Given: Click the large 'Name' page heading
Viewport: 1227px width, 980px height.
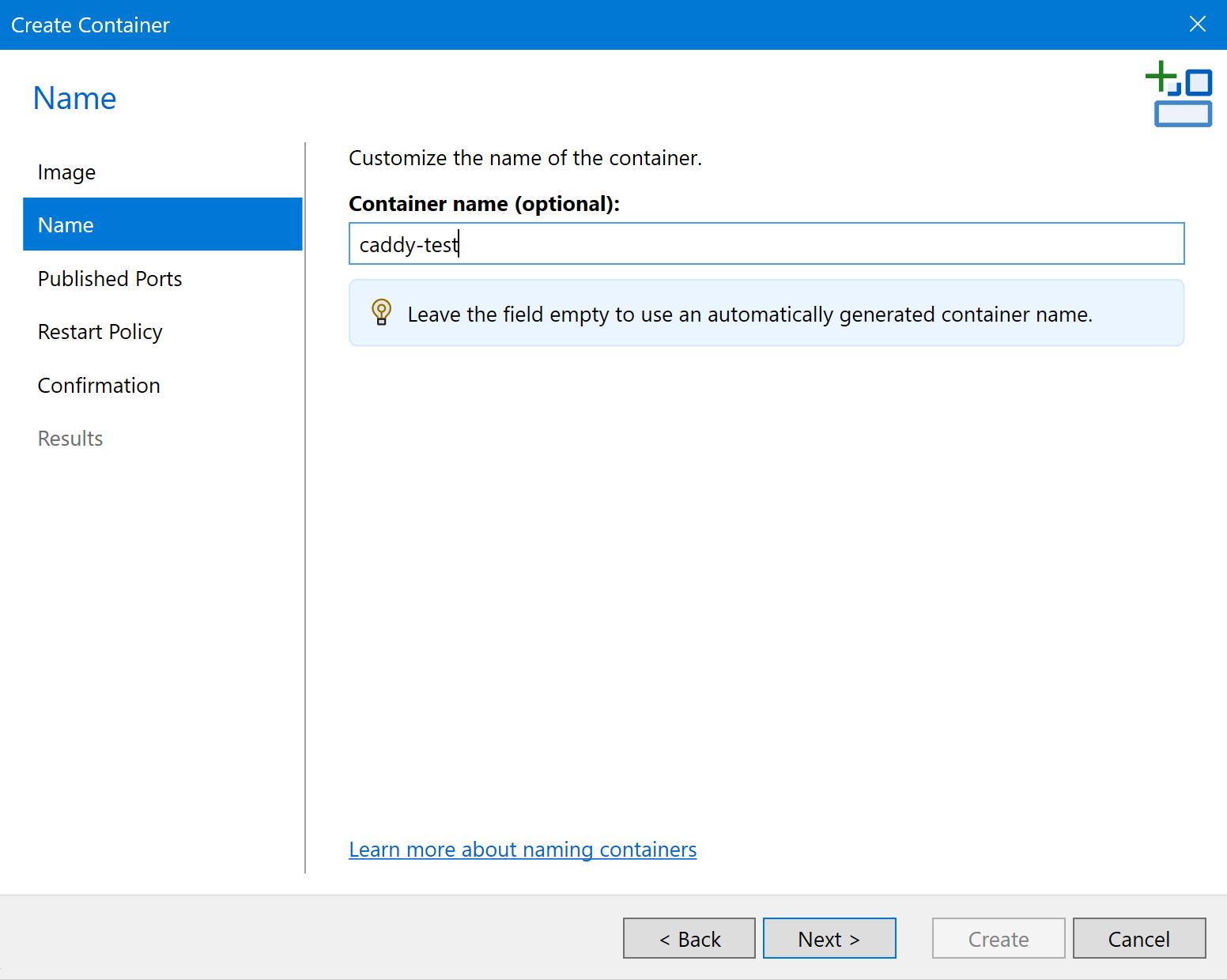Looking at the screenshot, I should click(74, 99).
